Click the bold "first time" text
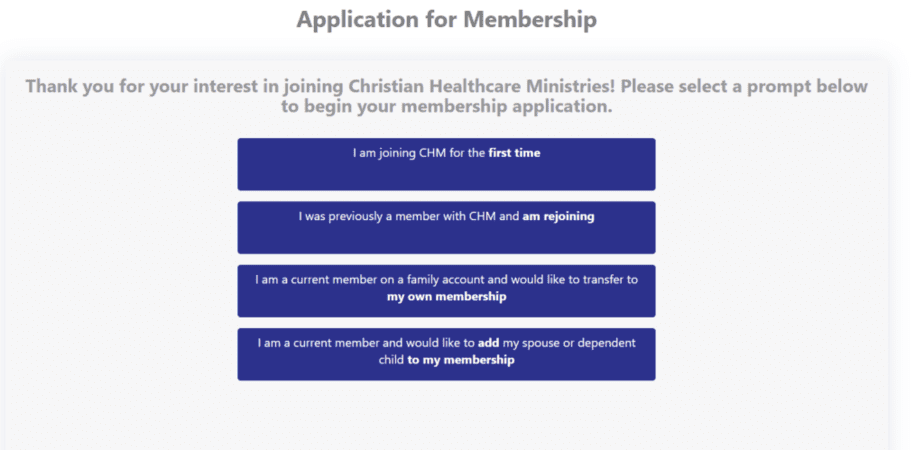The image size is (924, 450). tap(514, 153)
